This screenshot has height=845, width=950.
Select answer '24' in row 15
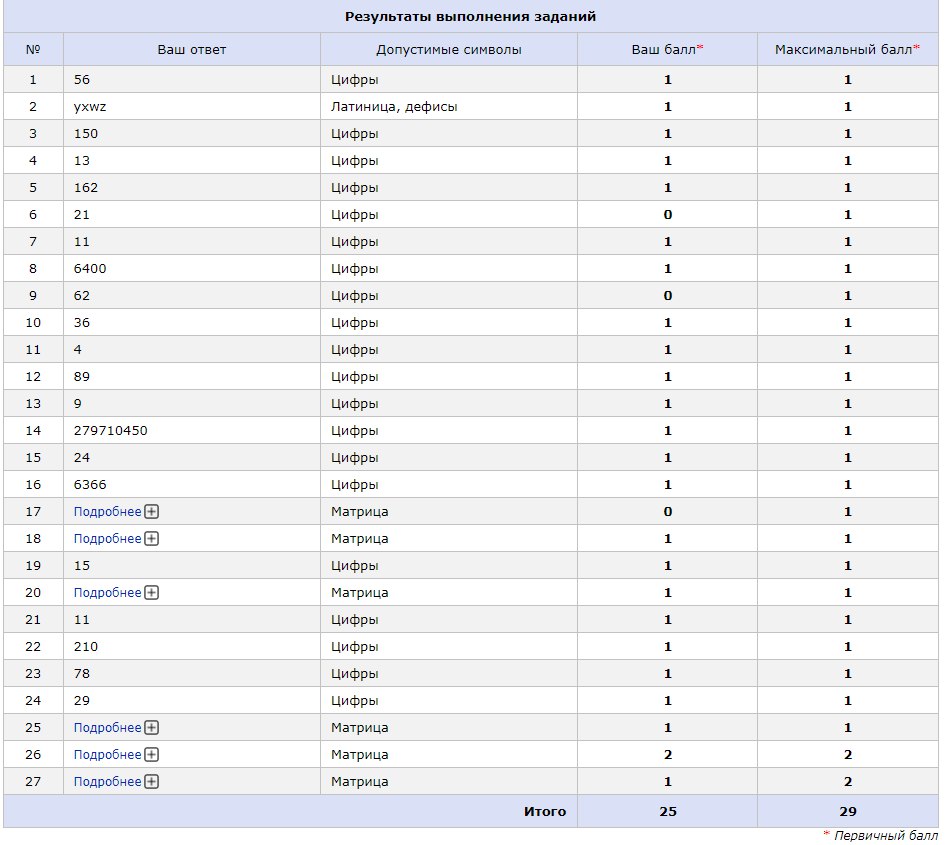pyautogui.click(x=82, y=457)
